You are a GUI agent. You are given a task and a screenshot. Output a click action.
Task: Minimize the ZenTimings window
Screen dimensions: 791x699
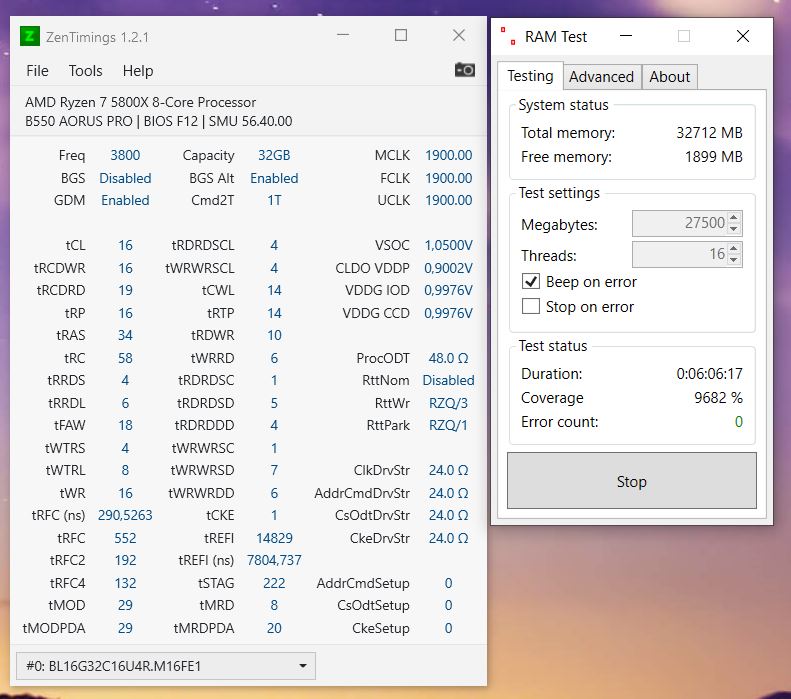[x=343, y=35]
